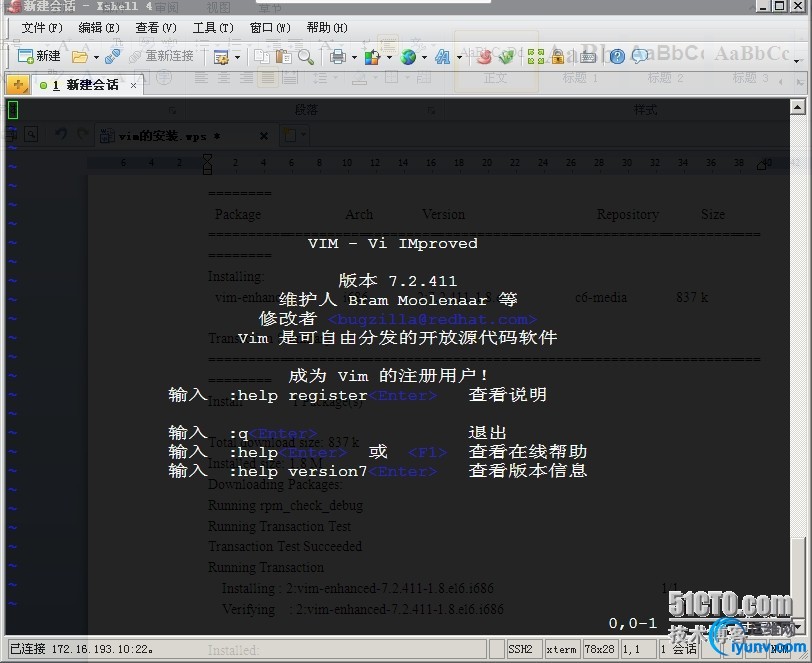Click the find magnifier icon
812x663 pixels.
[x=306, y=56]
